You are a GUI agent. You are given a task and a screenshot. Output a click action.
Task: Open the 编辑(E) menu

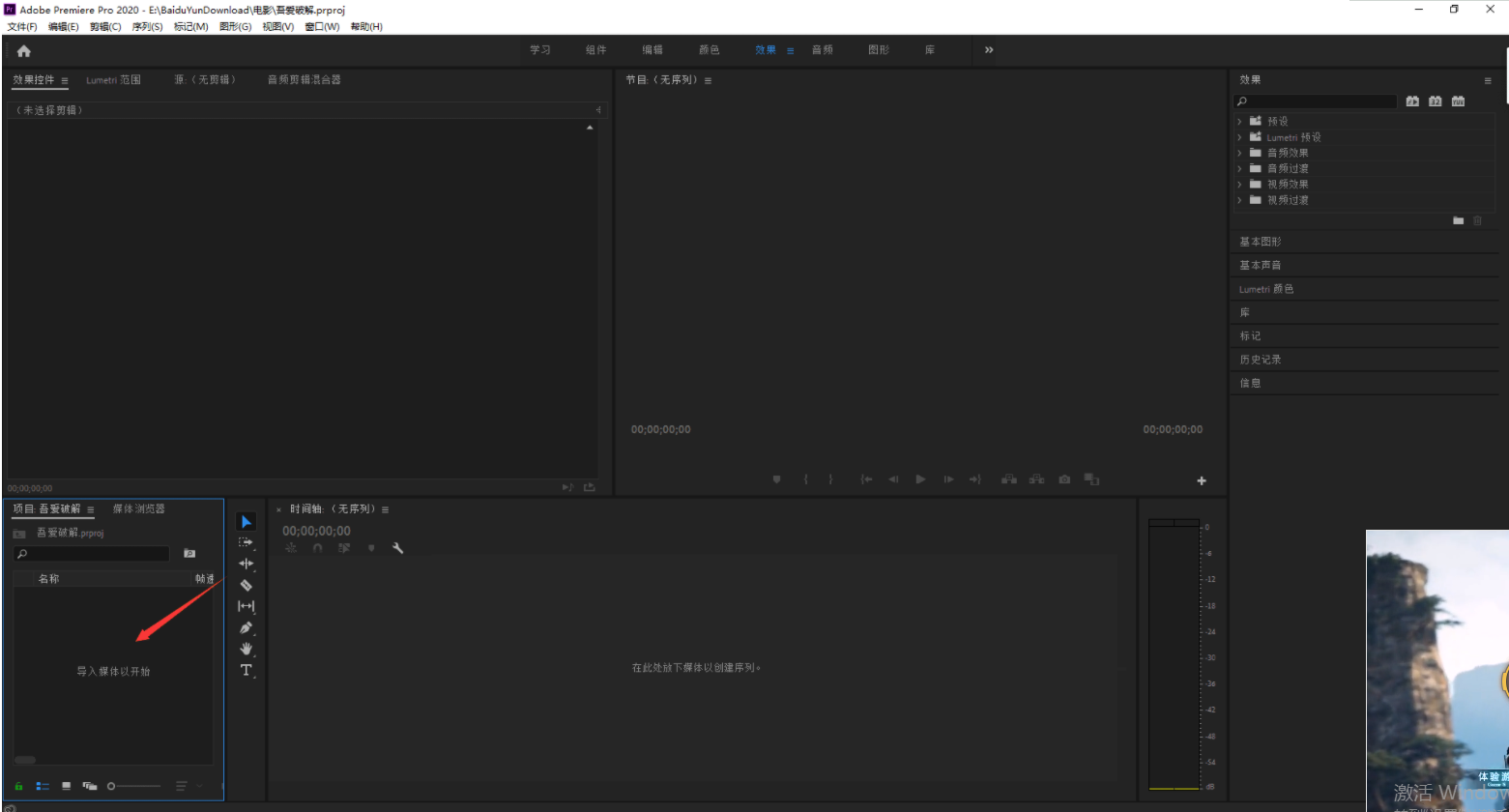click(x=64, y=27)
